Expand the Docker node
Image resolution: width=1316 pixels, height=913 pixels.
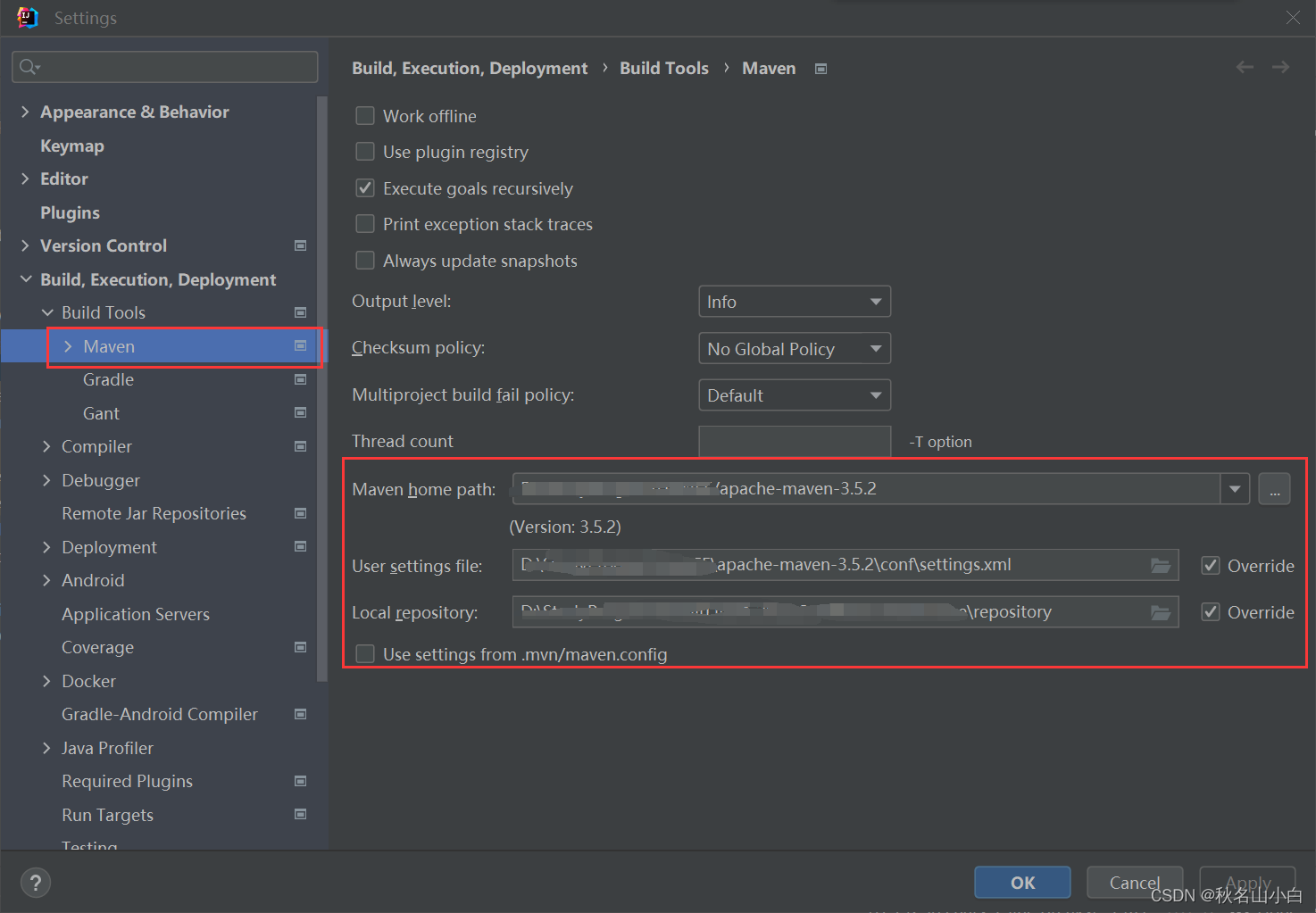47,681
